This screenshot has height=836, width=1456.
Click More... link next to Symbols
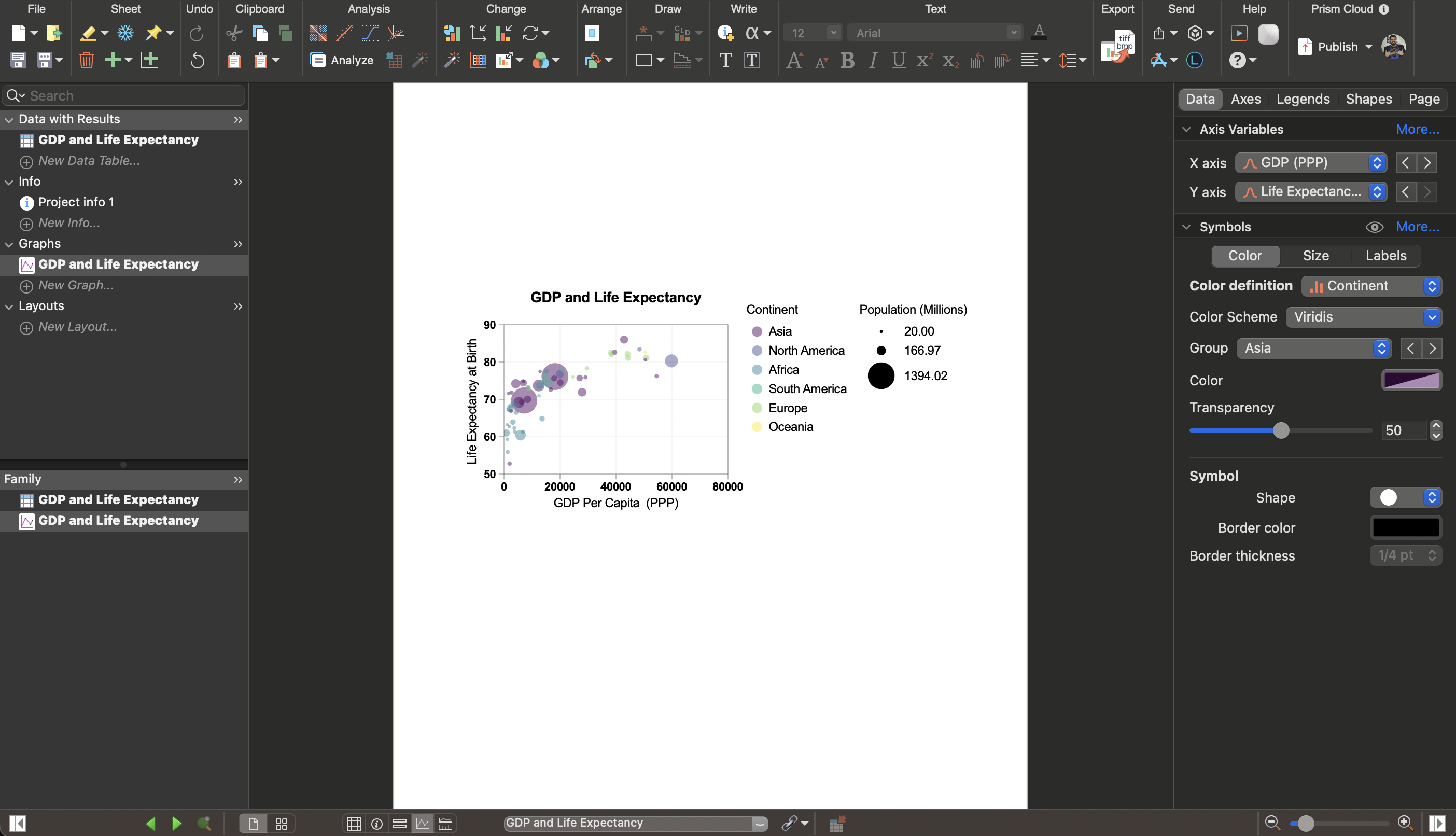tap(1417, 227)
